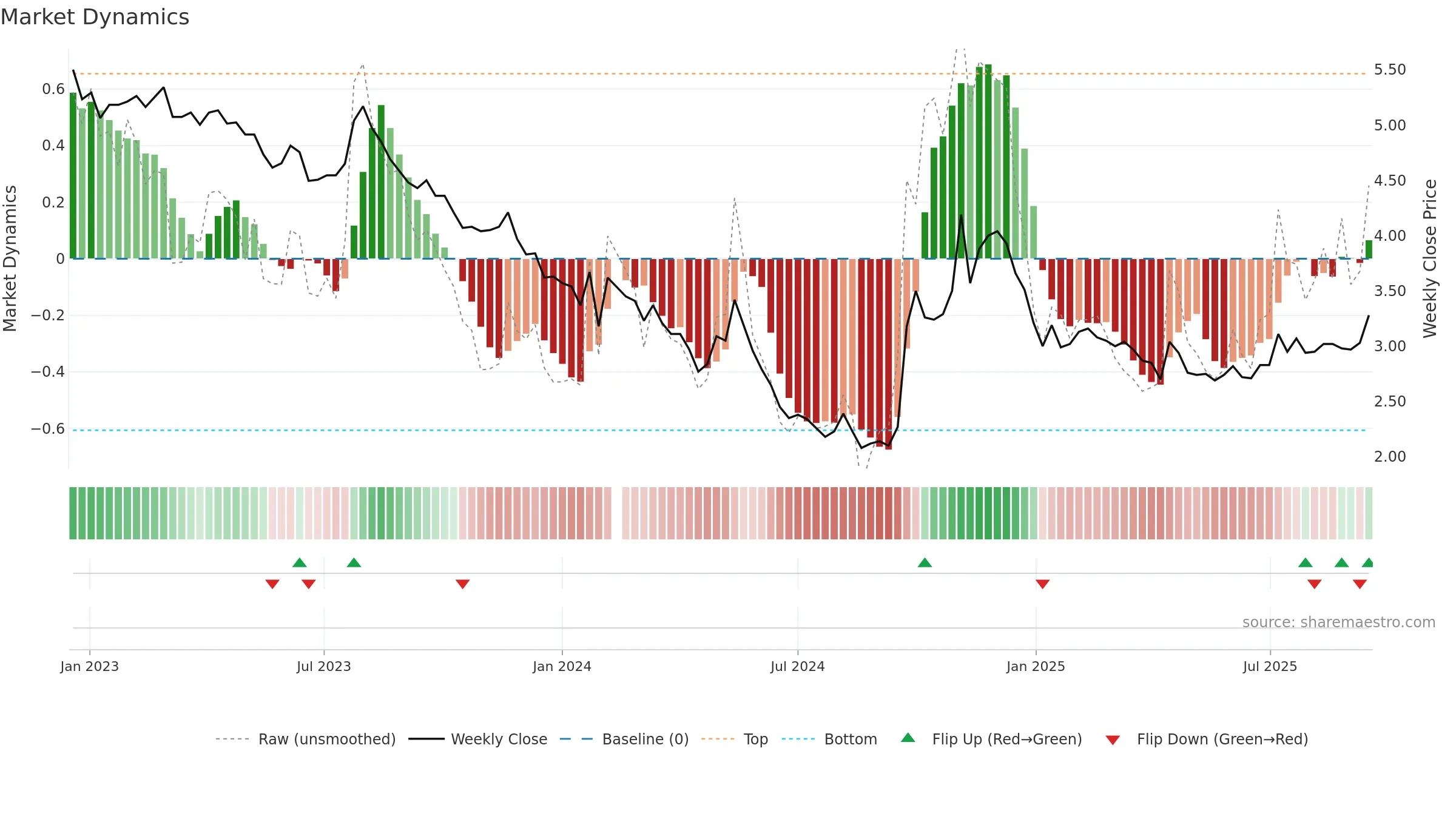Click the Market Dynamics y-axis title
Screen dimensions: 1456x819
click(x=10, y=258)
